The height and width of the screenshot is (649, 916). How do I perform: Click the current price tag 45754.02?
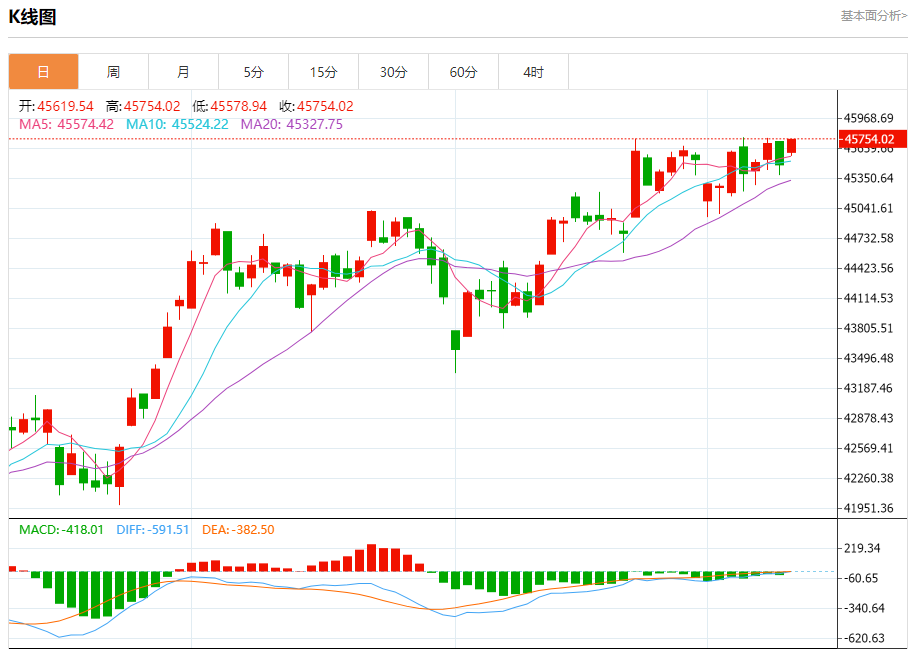[873, 139]
